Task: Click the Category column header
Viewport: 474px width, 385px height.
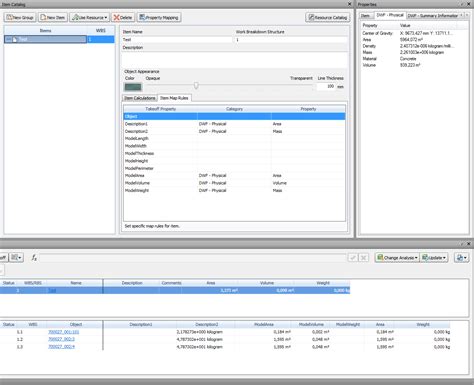Action: point(234,109)
